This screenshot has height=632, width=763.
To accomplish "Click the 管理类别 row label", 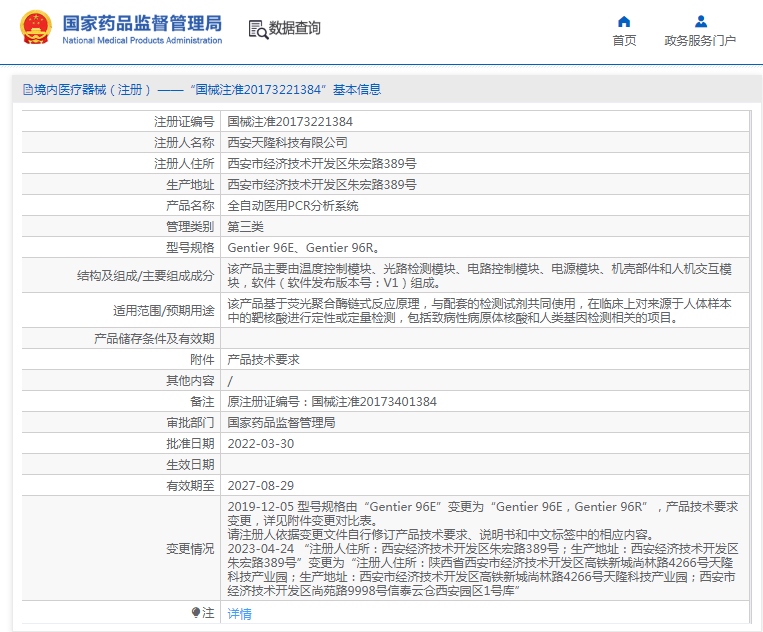I will (x=190, y=226).
